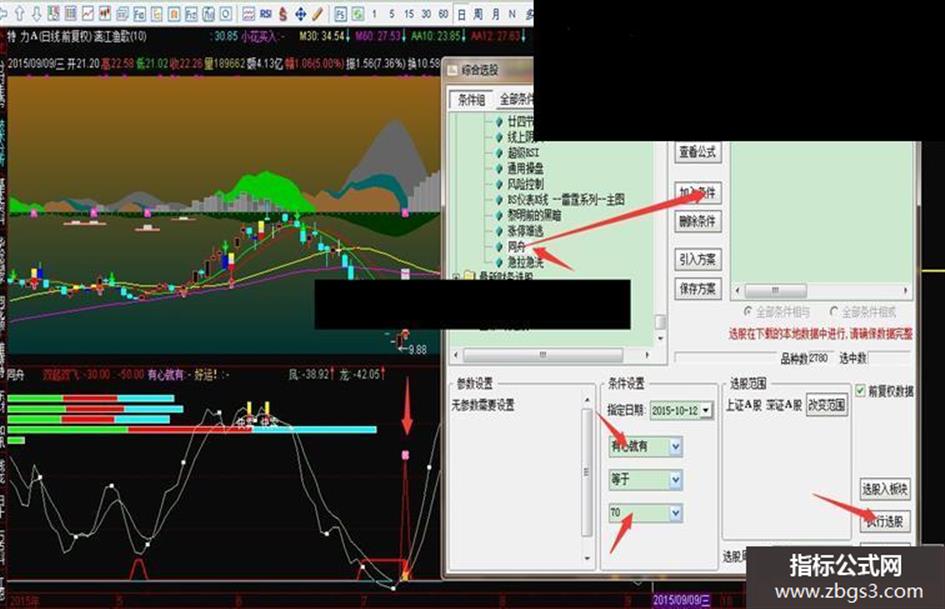
Task: Open the candlestick chart icon
Action: (x=105, y=13)
